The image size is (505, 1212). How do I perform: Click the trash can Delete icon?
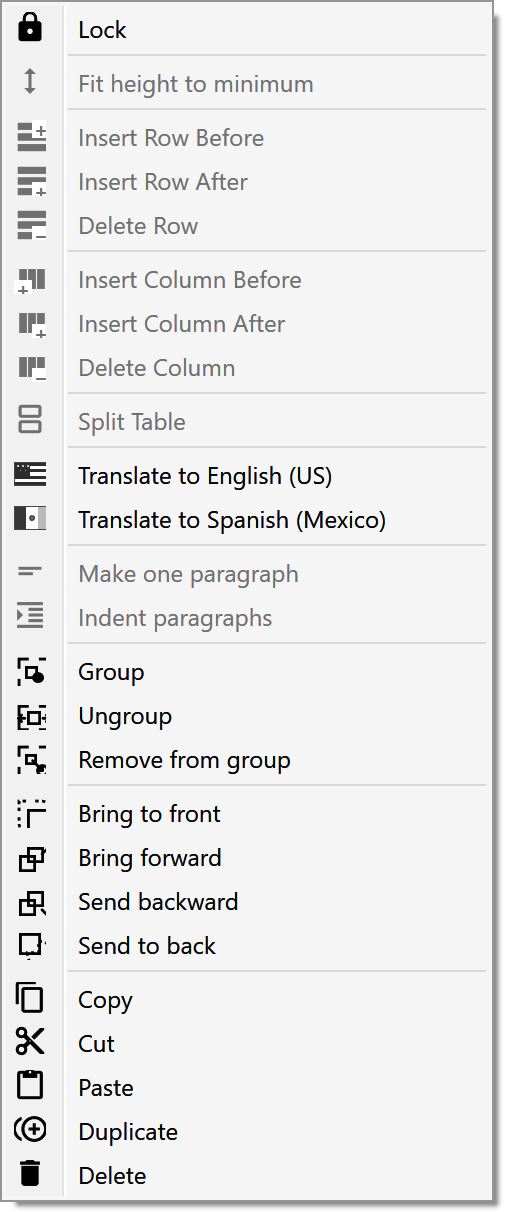click(31, 1174)
